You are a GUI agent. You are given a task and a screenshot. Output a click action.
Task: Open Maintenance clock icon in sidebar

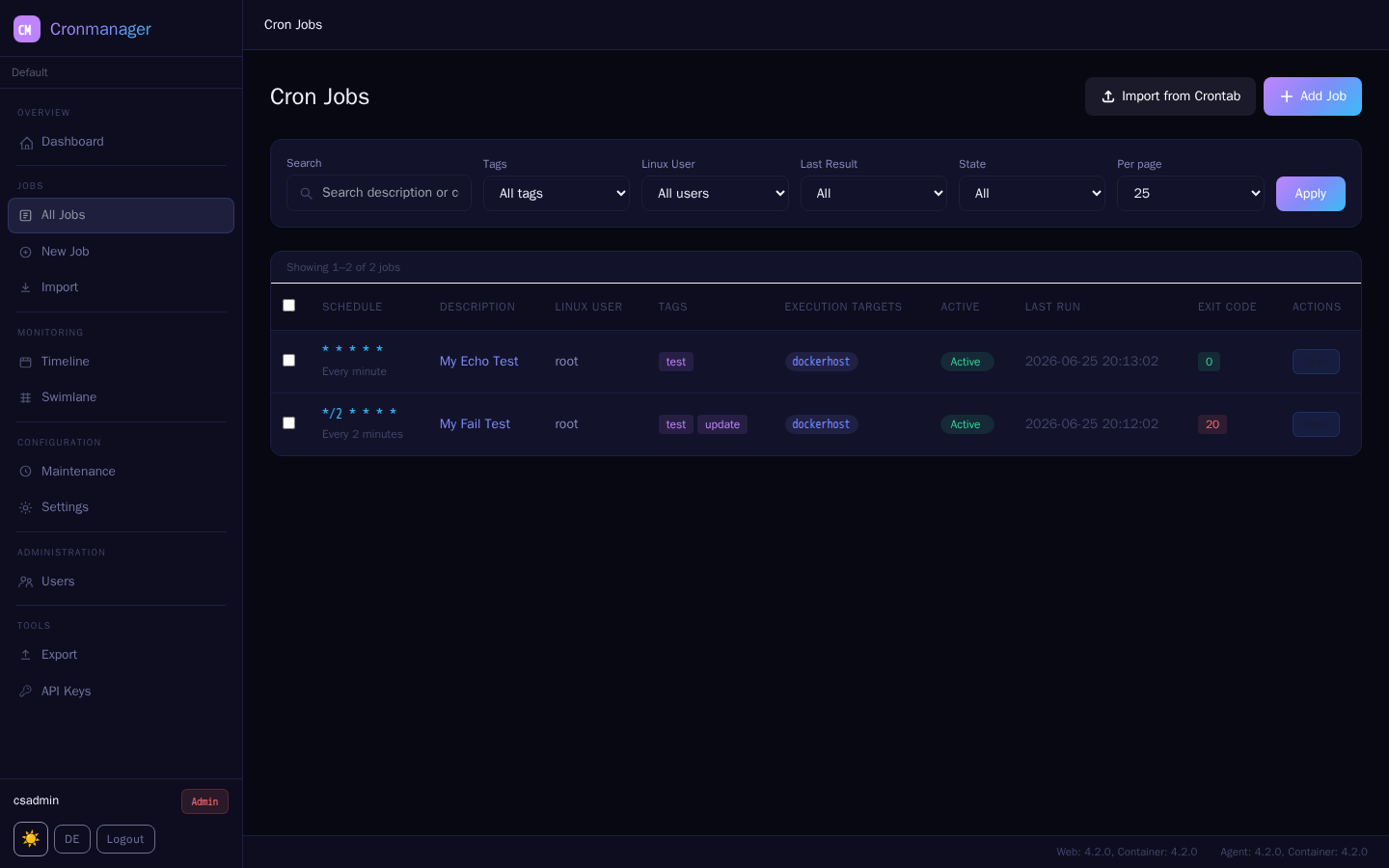26,472
